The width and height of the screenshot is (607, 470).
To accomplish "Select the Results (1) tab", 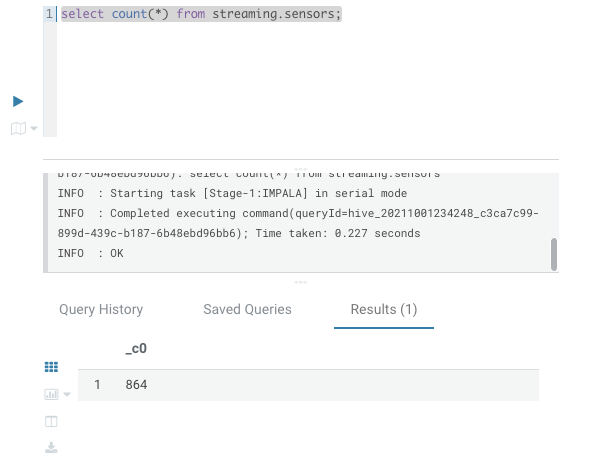I will click(384, 309).
